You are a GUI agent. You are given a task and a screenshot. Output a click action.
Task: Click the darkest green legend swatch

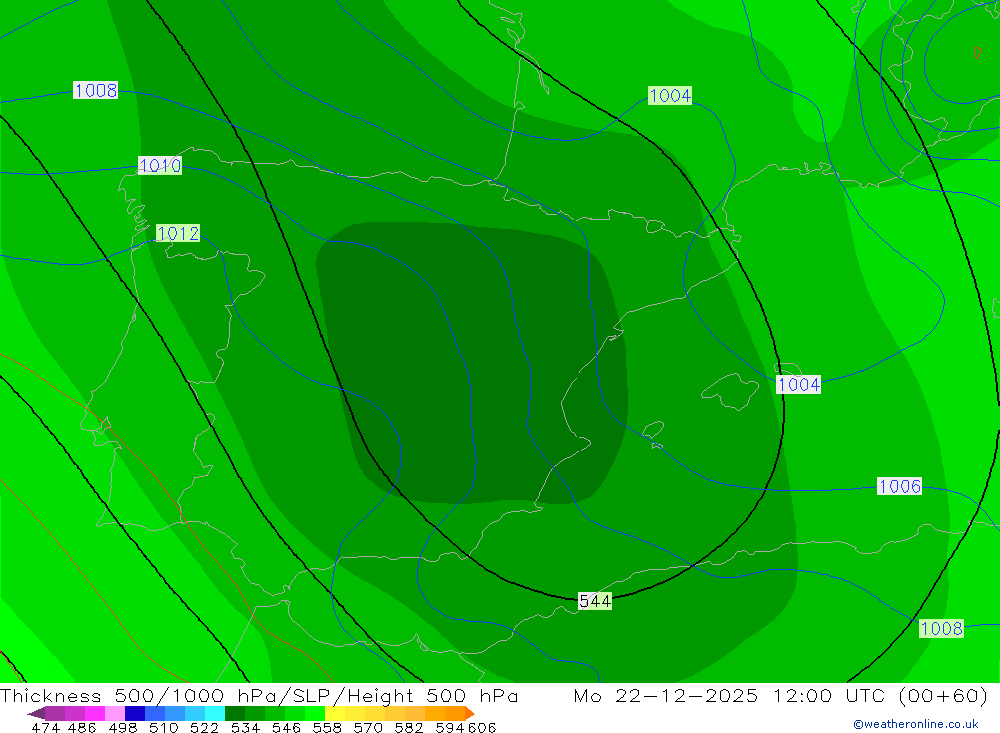click(x=235, y=713)
